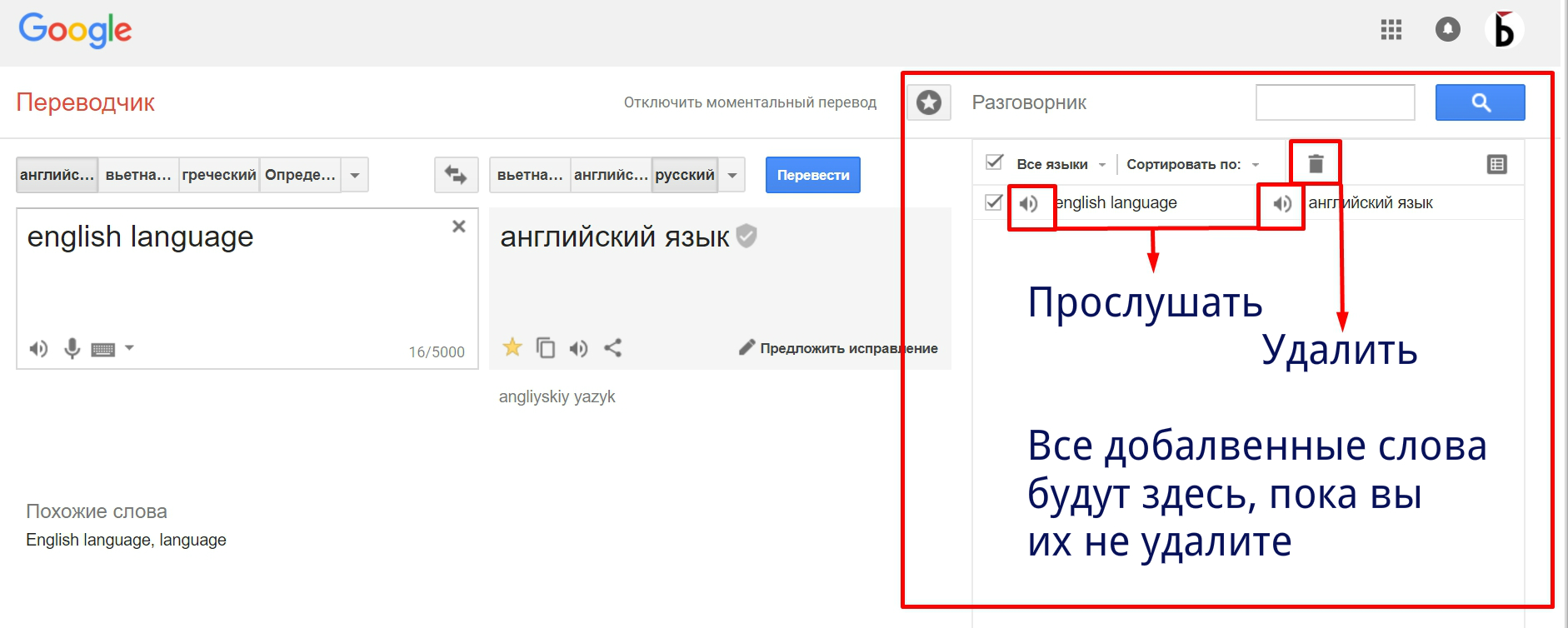Open the account profile avatar
The image size is (1568, 628).
pos(1505,29)
